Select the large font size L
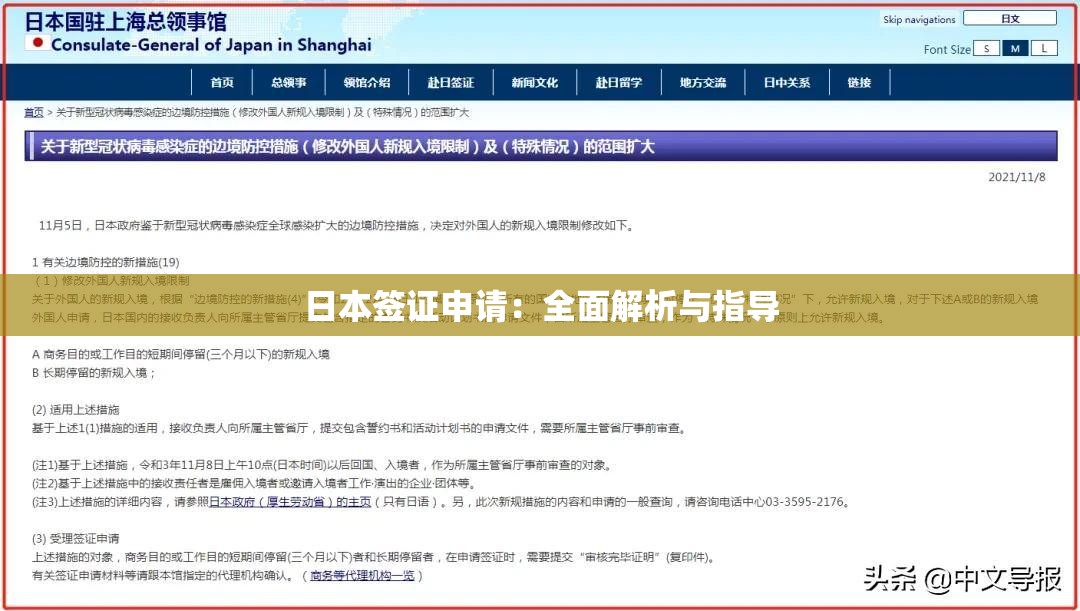This screenshot has height=611, width=1080. pyautogui.click(x=1046, y=46)
